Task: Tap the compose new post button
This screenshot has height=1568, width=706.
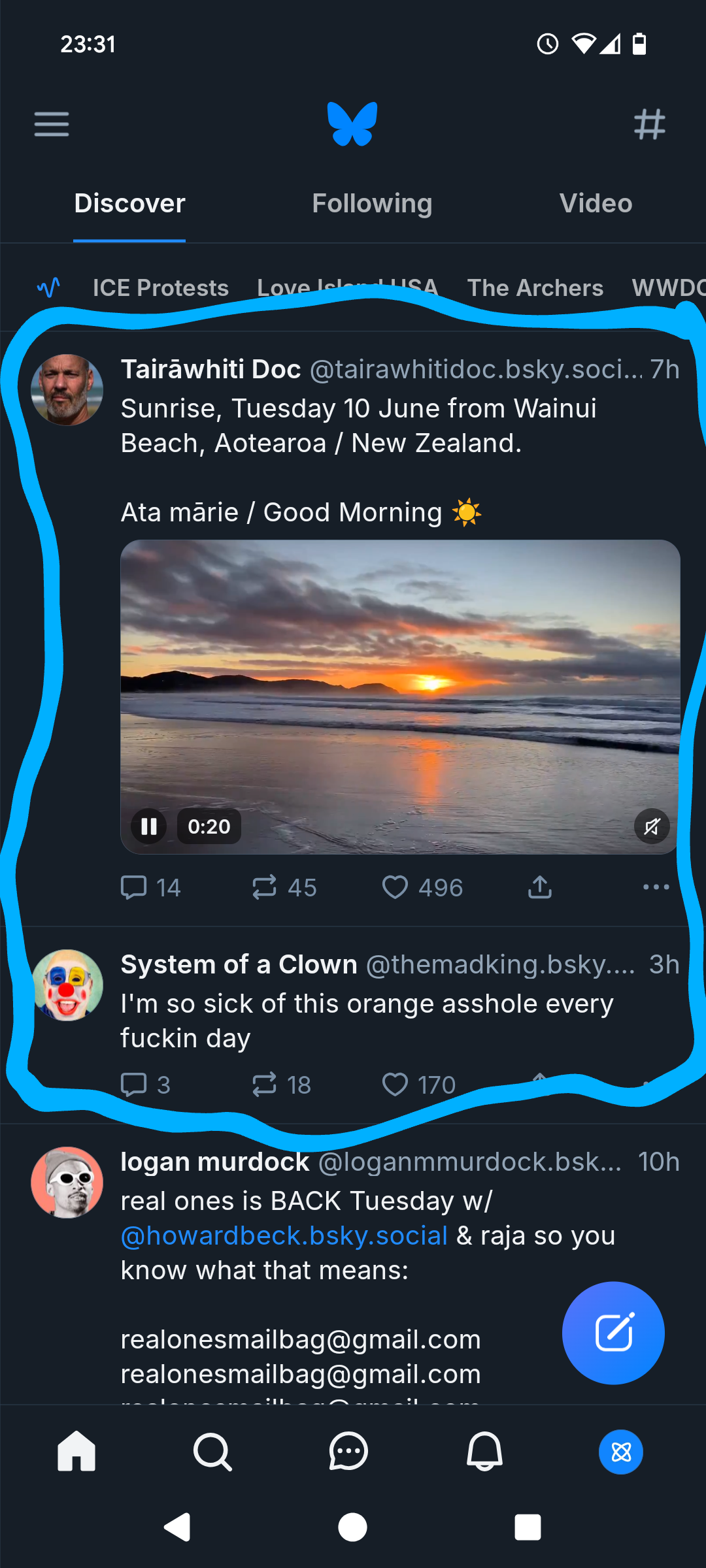Action: click(x=613, y=1333)
